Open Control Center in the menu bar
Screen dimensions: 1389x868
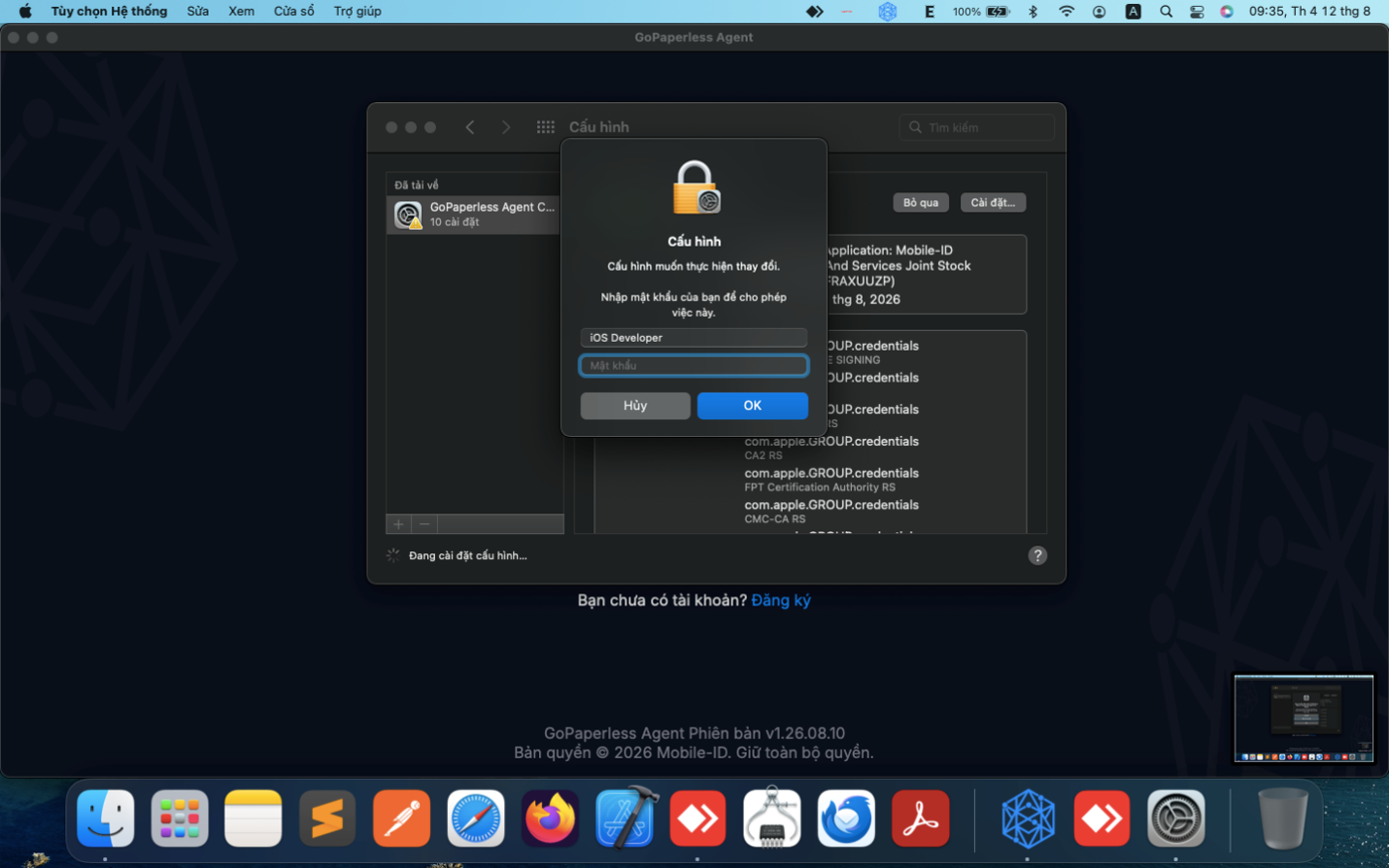click(x=1197, y=12)
